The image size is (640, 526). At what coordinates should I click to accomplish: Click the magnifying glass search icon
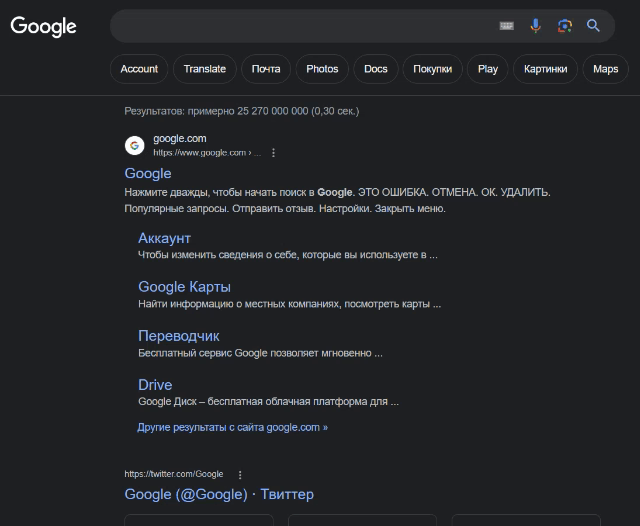(x=593, y=26)
